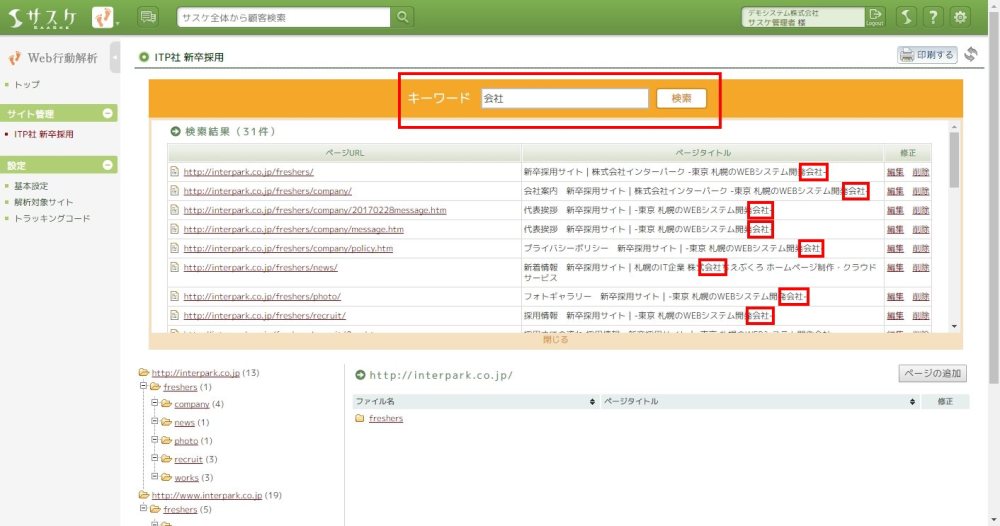Screen dimensions: 1000x526
Task: Click the 検索 keyword search button
Action: click(681, 98)
